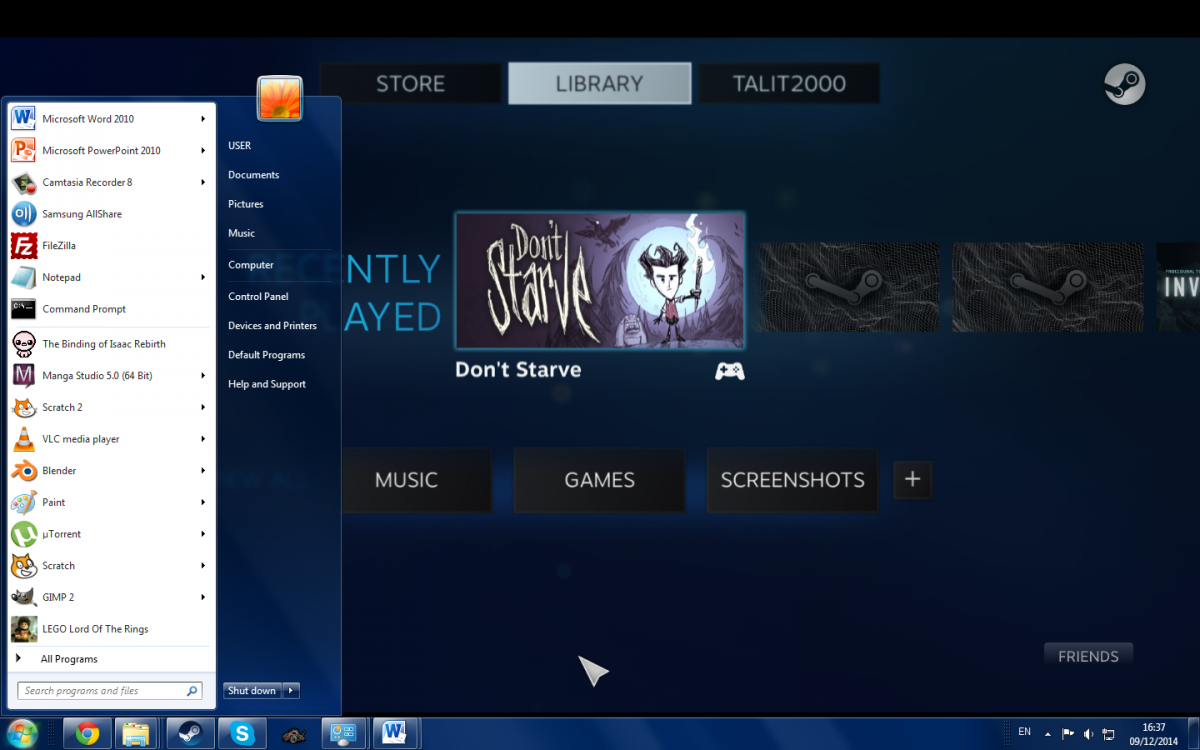Click the EN language indicator
Screen dimensions: 1200x750
click(1024, 732)
